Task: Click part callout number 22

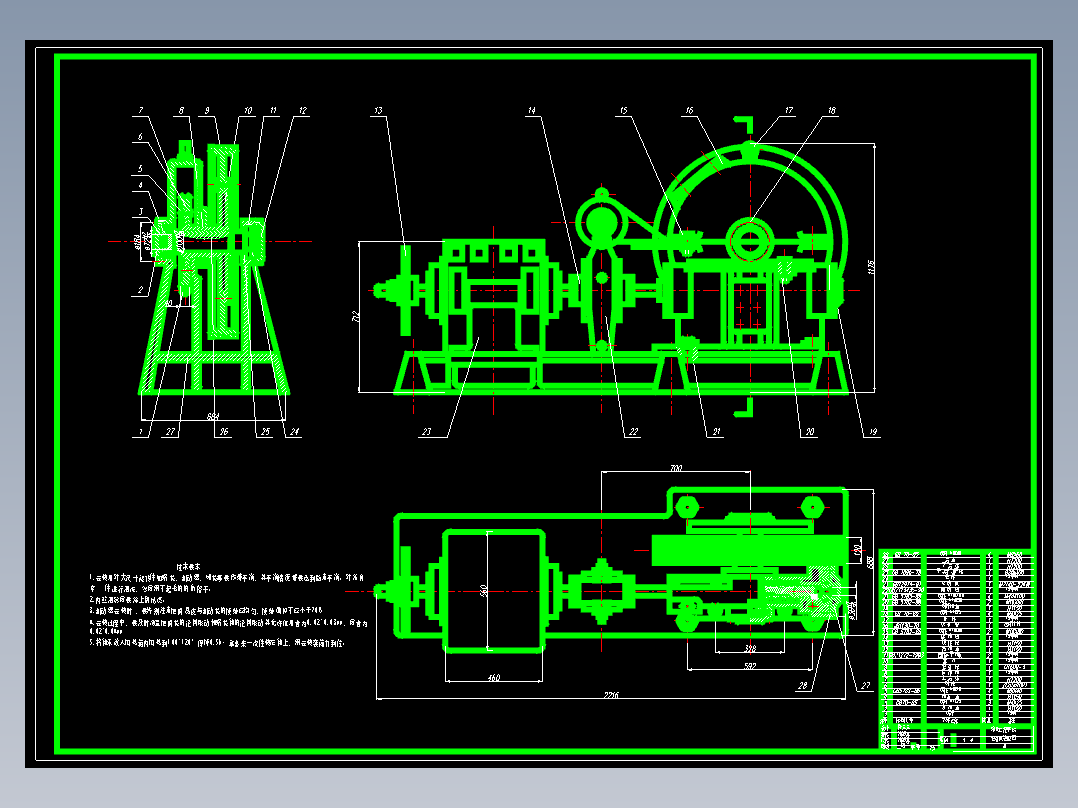Action: [x=633, y=432]
